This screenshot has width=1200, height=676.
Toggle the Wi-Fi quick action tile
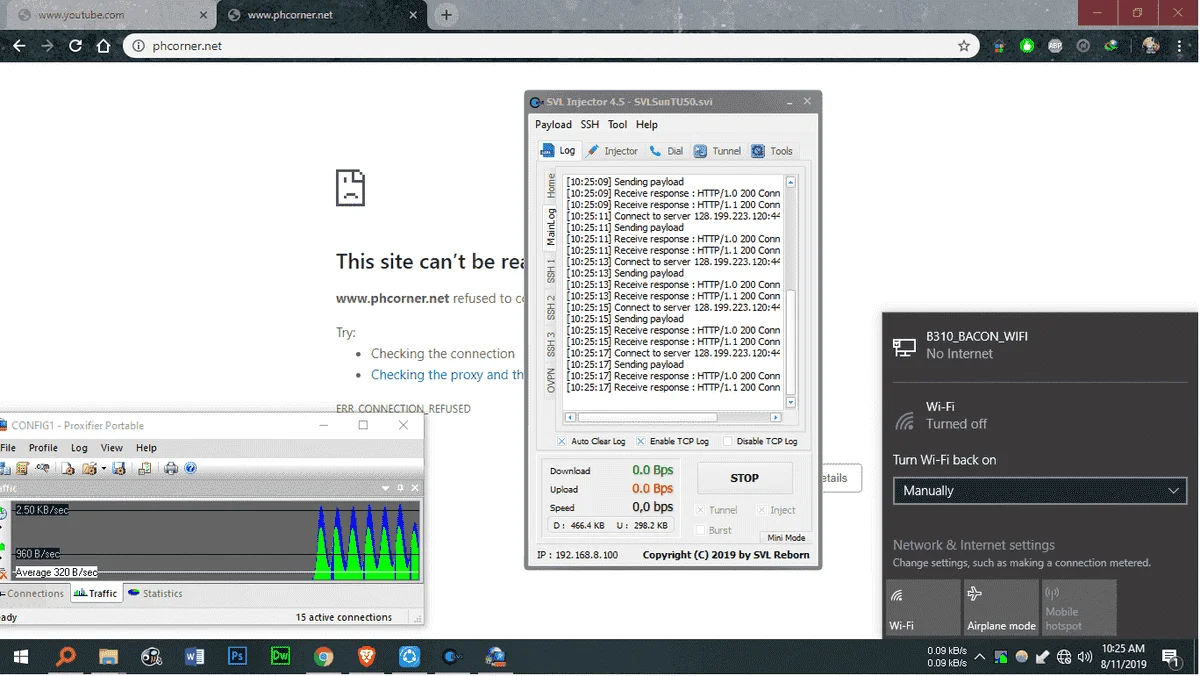[923, 607]
